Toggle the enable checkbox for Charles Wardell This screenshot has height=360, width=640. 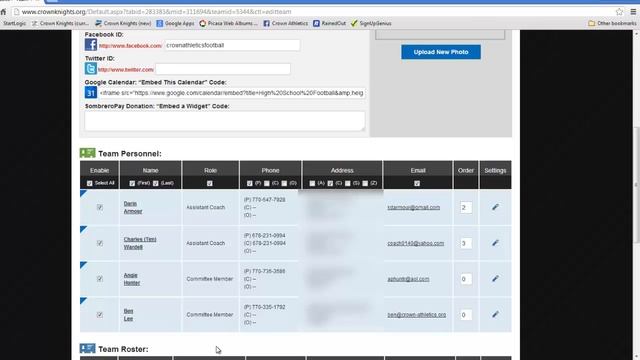click(x=100, y=243)
